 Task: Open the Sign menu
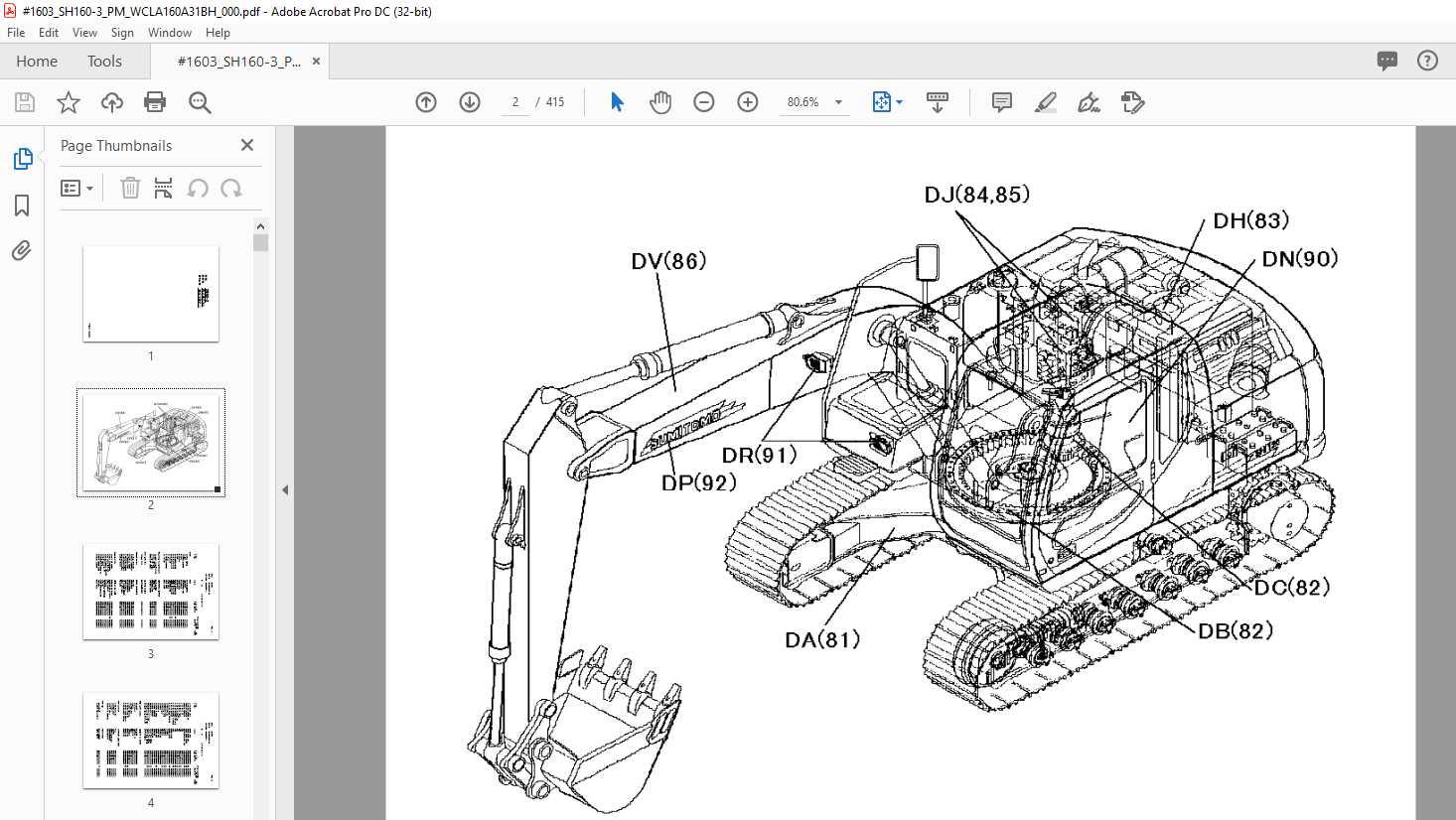click(x=122, y=33)
